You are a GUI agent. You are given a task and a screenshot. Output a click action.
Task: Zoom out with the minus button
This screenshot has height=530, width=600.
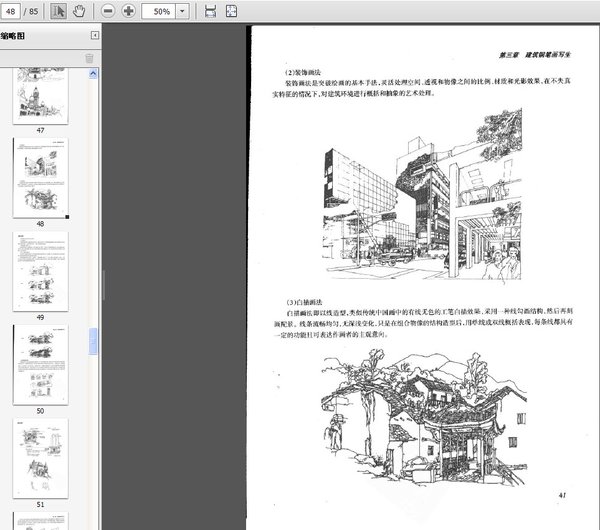pyautogui.click(x=108, y=11)
